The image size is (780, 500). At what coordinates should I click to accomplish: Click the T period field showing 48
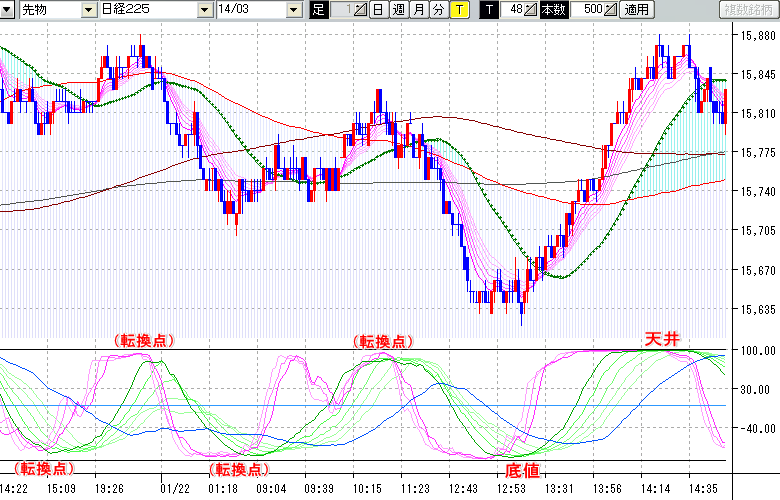(x=512, y=10)
